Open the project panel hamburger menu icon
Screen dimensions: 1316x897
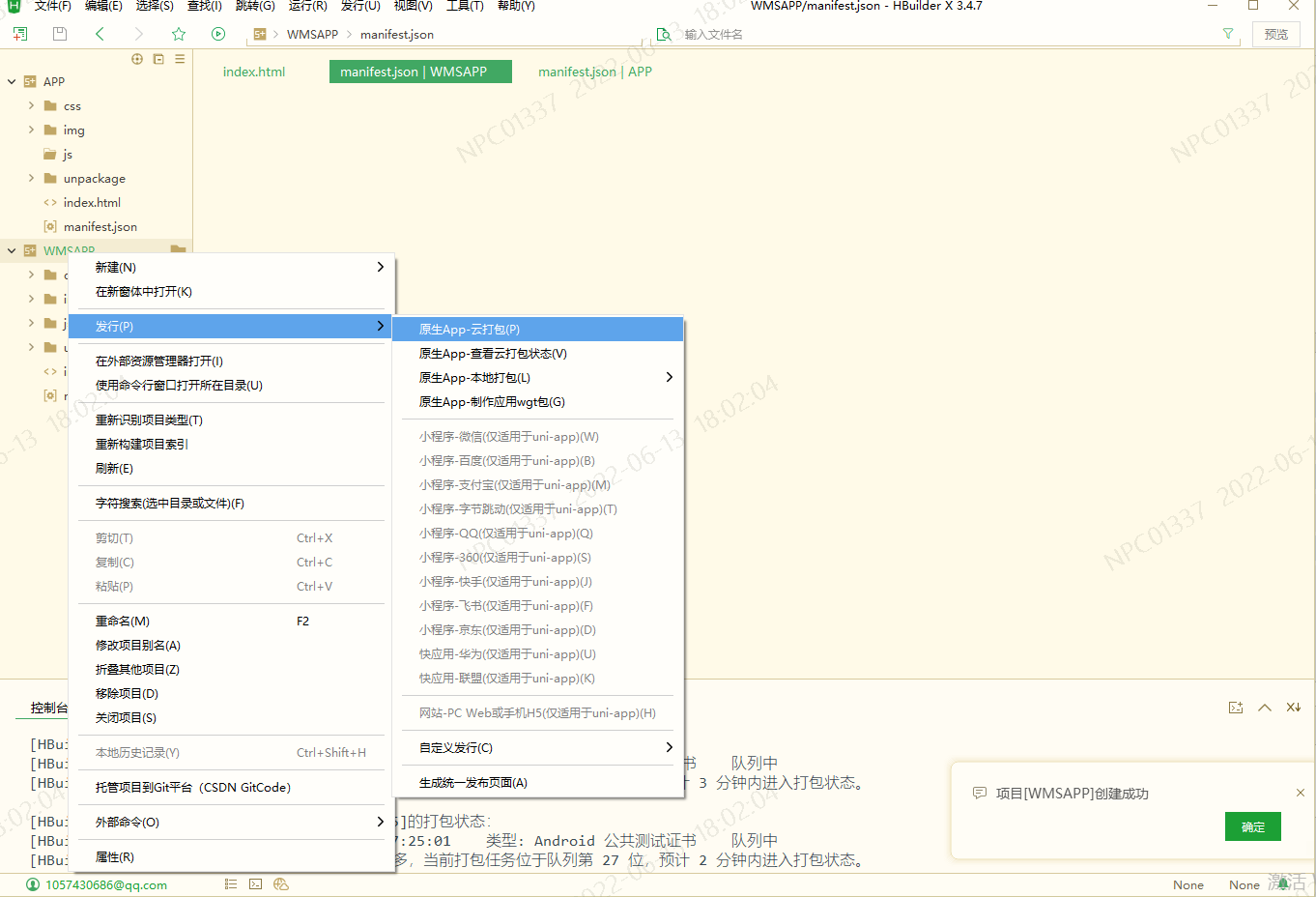[x=180, y=59]
